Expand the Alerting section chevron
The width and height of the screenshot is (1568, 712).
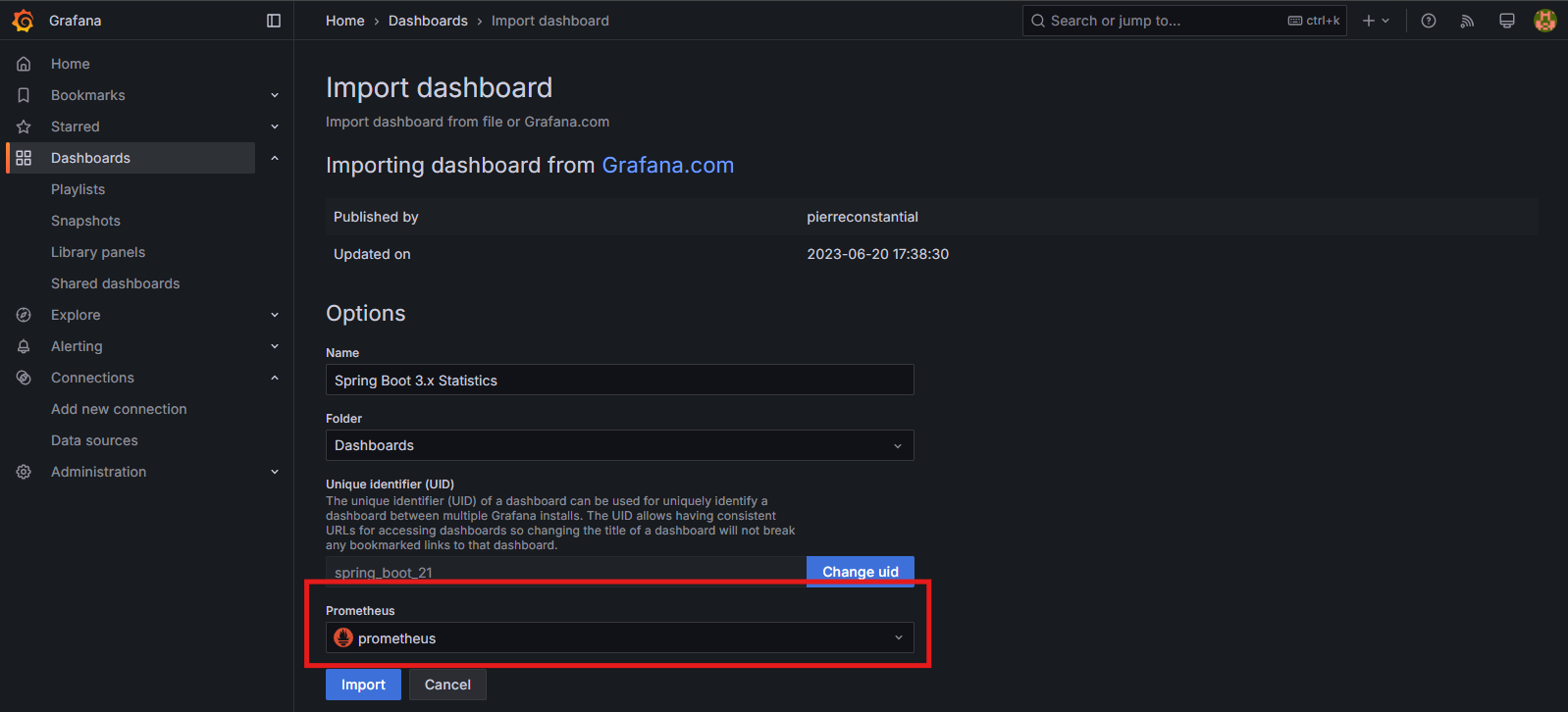275,346
